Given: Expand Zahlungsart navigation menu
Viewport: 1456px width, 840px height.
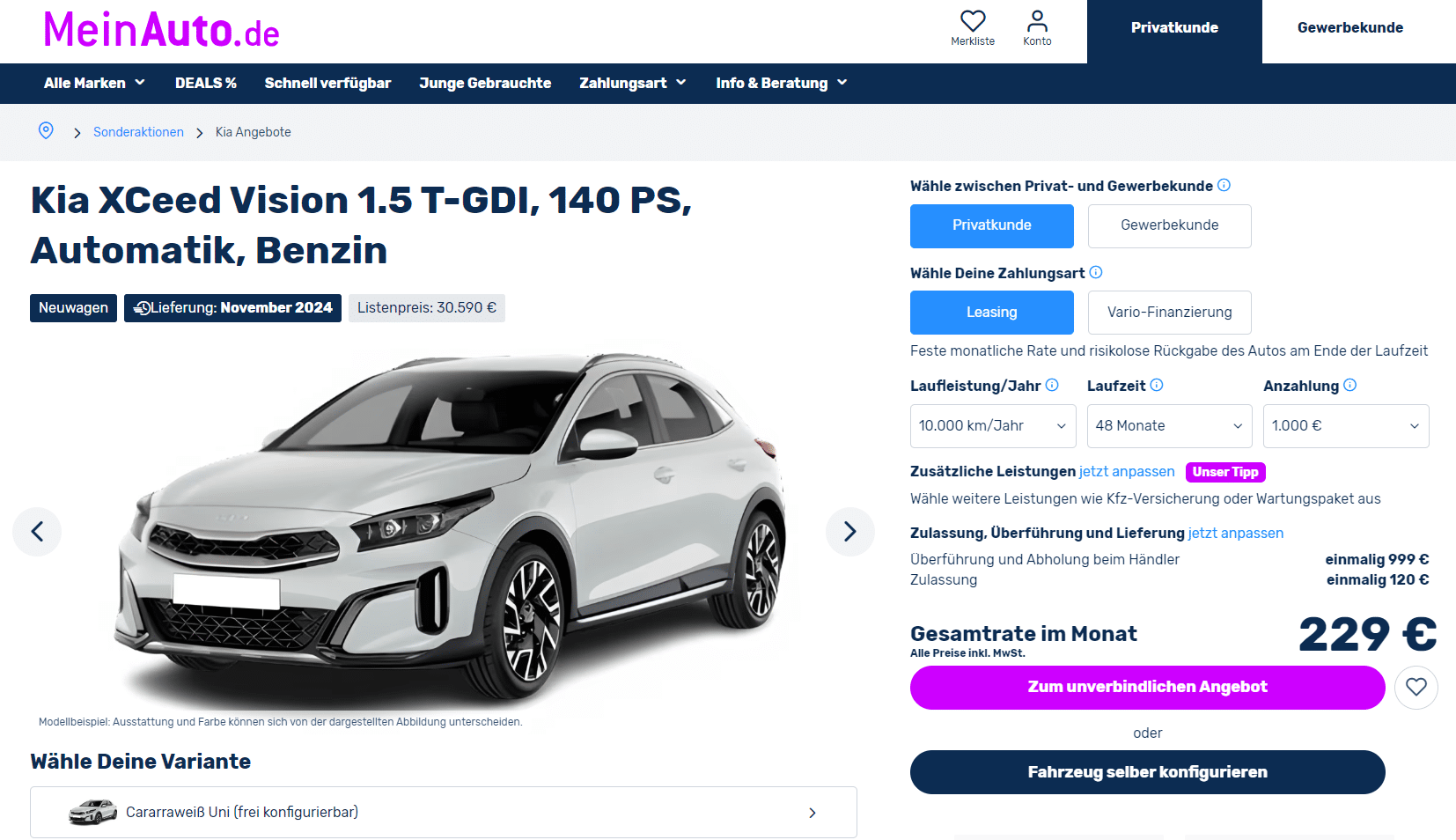Looking at the screenshot, I should [x=632, y=83].
